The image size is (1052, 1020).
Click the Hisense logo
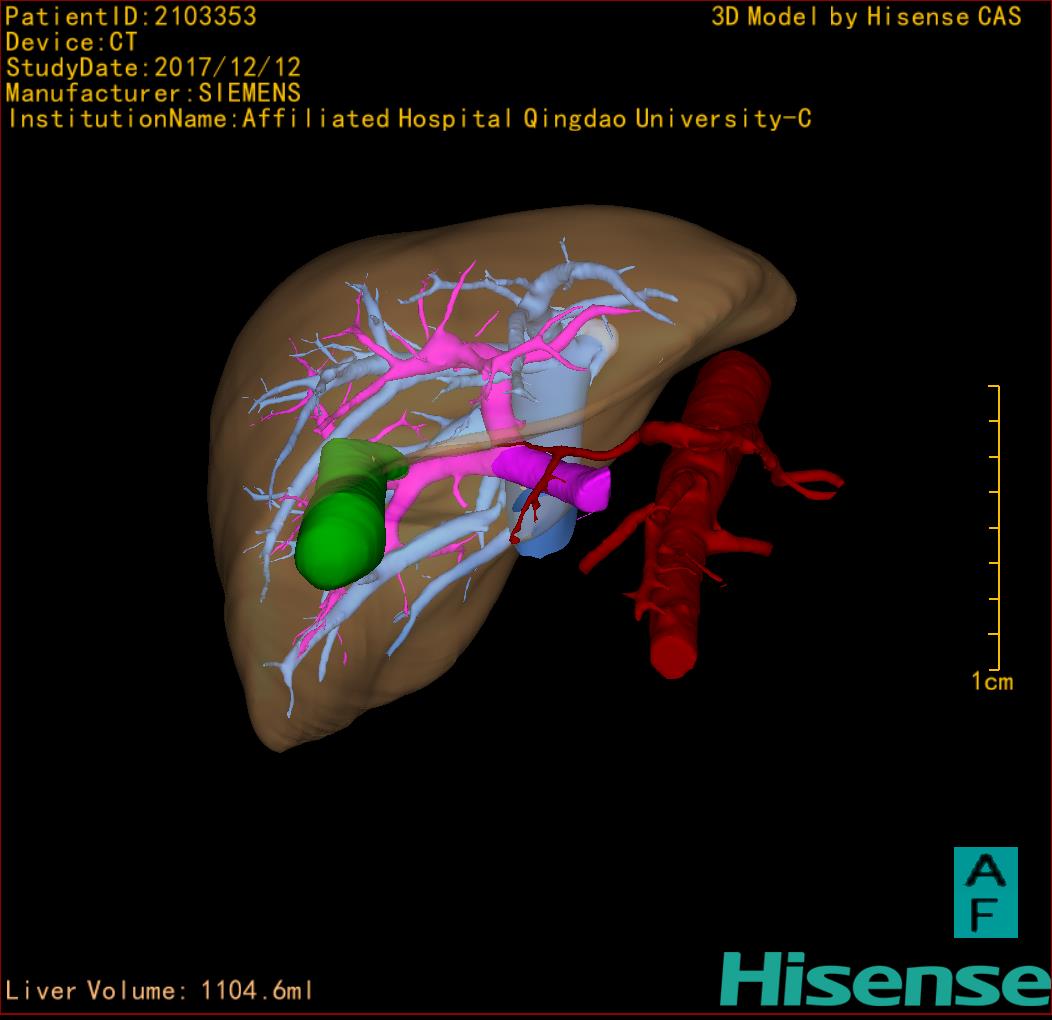point(886,979)
